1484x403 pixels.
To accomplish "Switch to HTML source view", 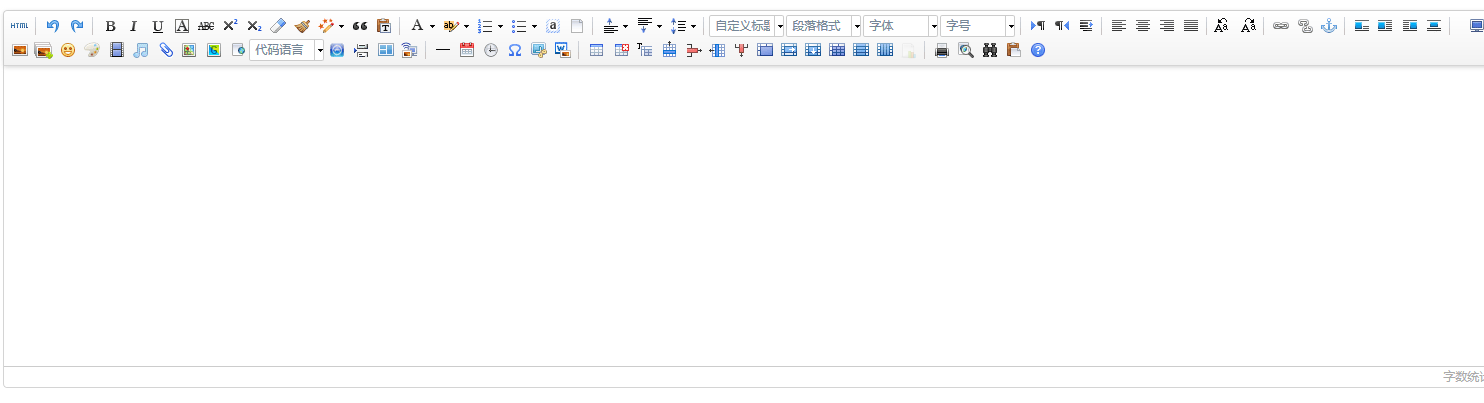I will click(20, 26).
